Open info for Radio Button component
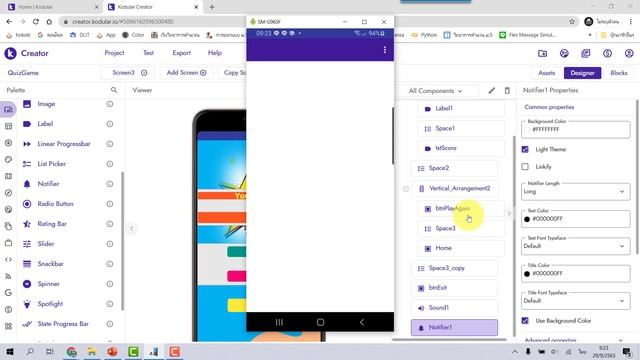This screenshot has width=640, height=360. coord(110,204)
